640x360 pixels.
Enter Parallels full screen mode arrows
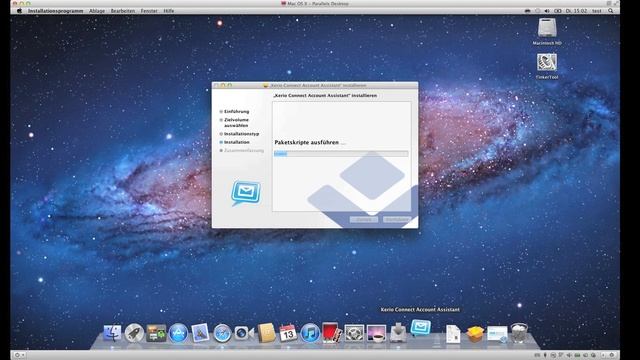(616, 3)
